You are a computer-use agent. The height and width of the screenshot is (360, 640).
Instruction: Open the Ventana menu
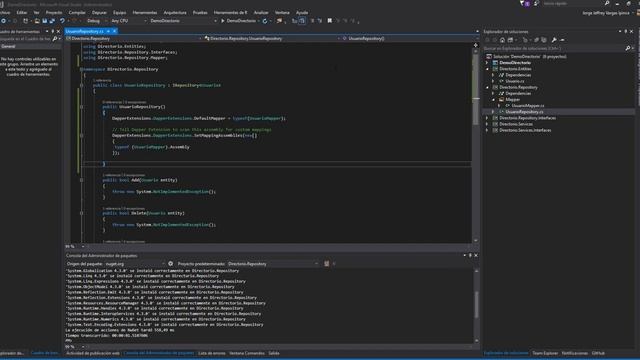coord(282,13)
